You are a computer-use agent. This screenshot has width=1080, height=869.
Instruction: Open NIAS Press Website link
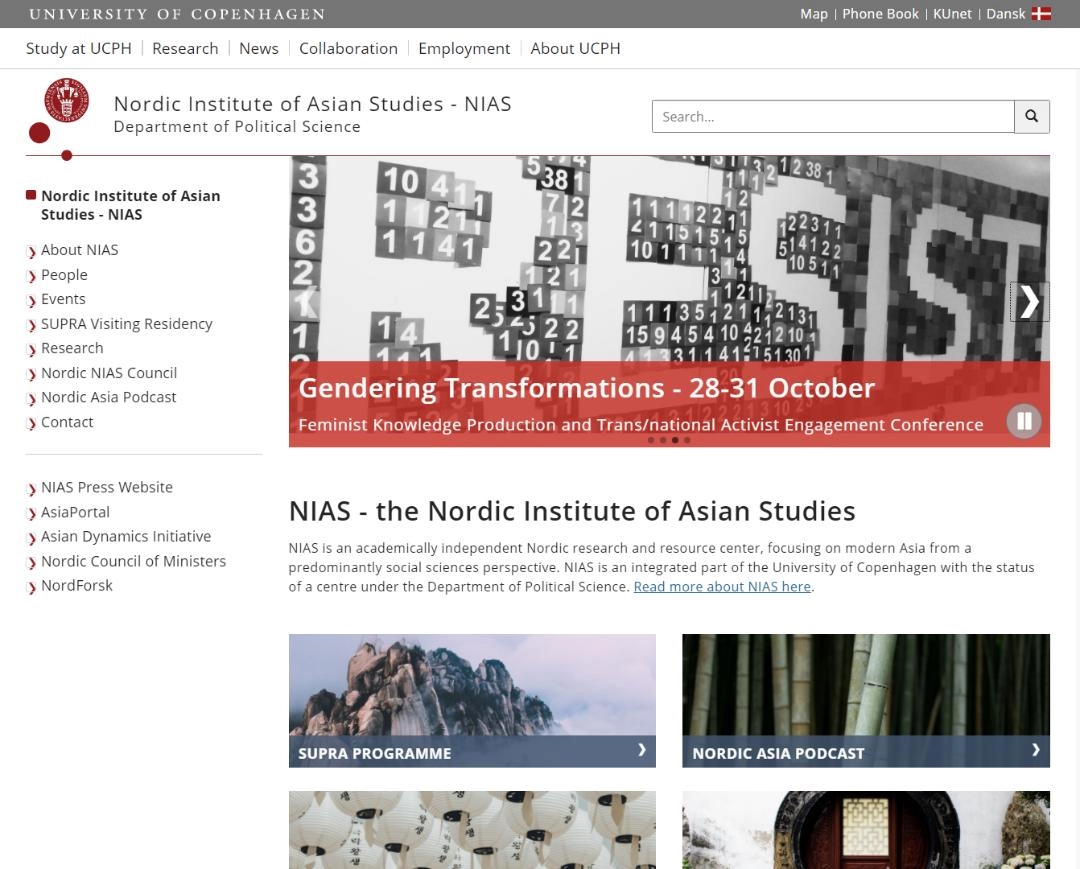pos(107,487)
